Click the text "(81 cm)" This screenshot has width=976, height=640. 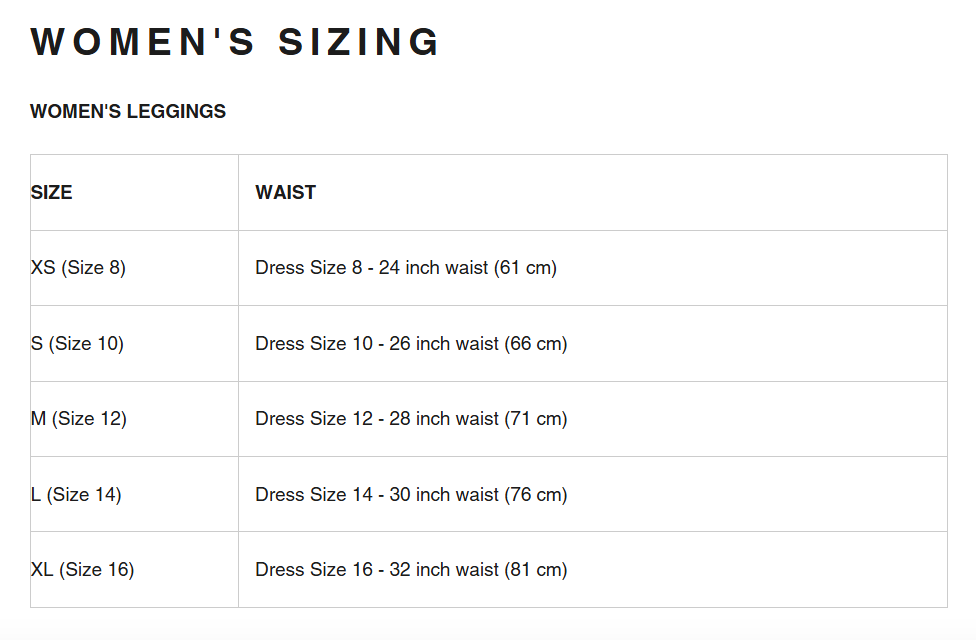pos(536,570)
